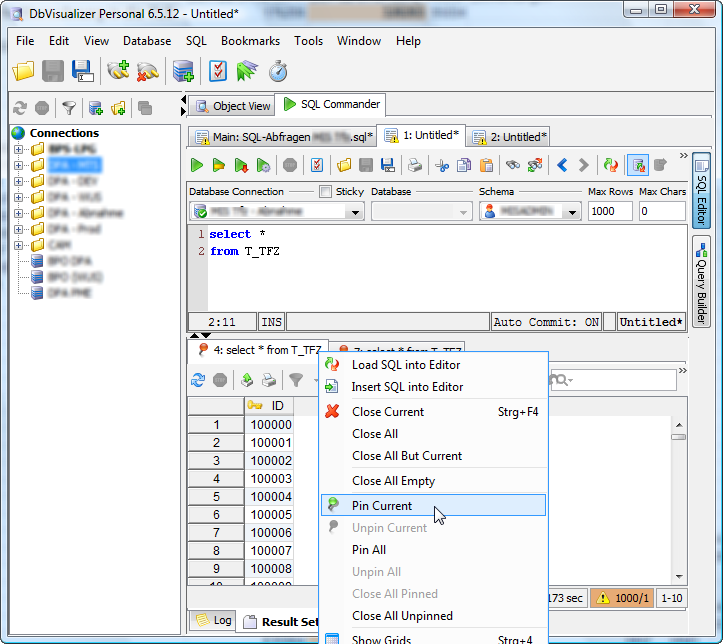Screen dimensions: 723x644
Task: Click the filter funnel icon in Connections toolbar
Action: tap(69, 108)
